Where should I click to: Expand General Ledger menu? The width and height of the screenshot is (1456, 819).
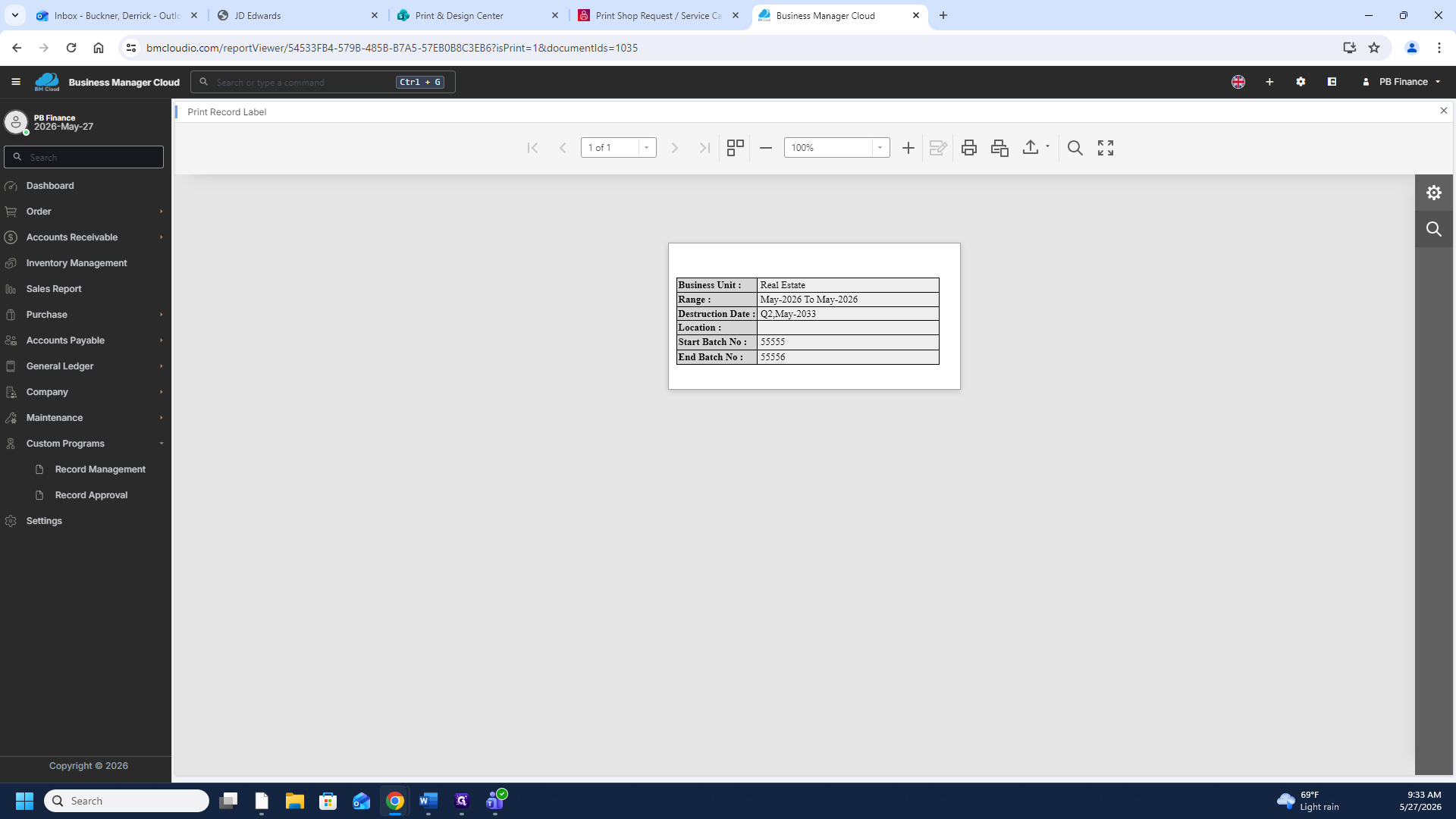pos(85,366)
